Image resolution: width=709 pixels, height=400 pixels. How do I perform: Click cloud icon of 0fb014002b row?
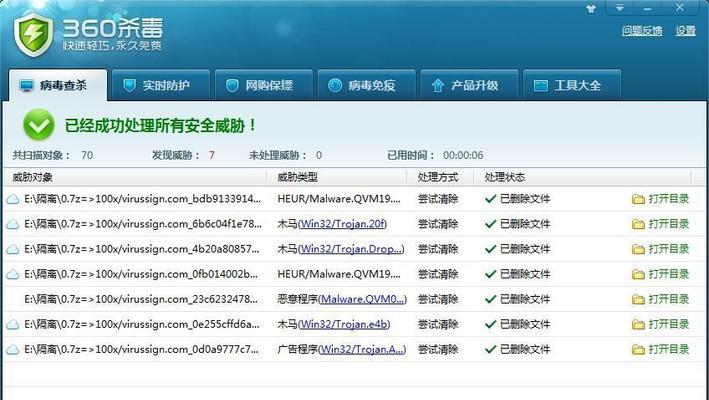[13, 275]
